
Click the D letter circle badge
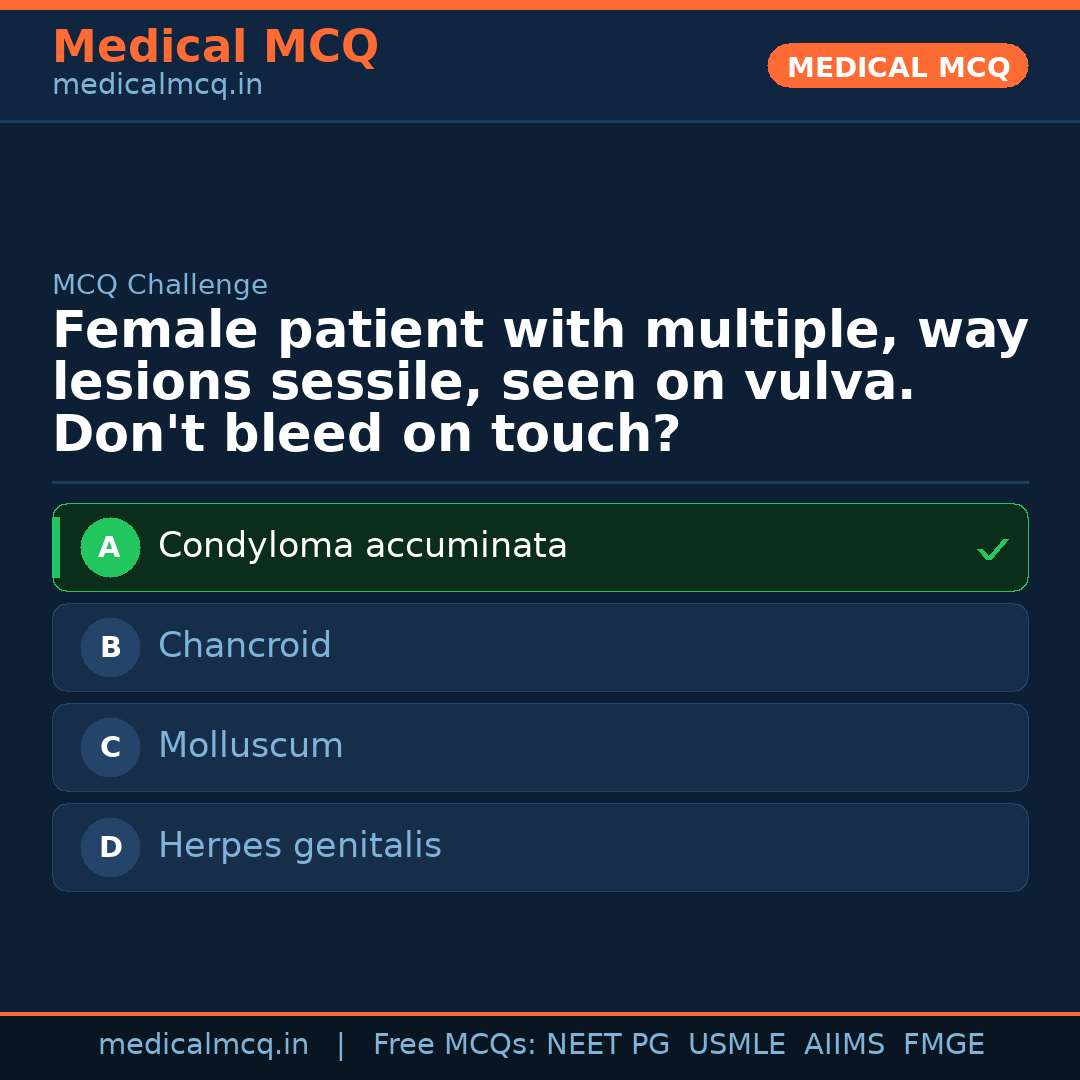[110, 847]
